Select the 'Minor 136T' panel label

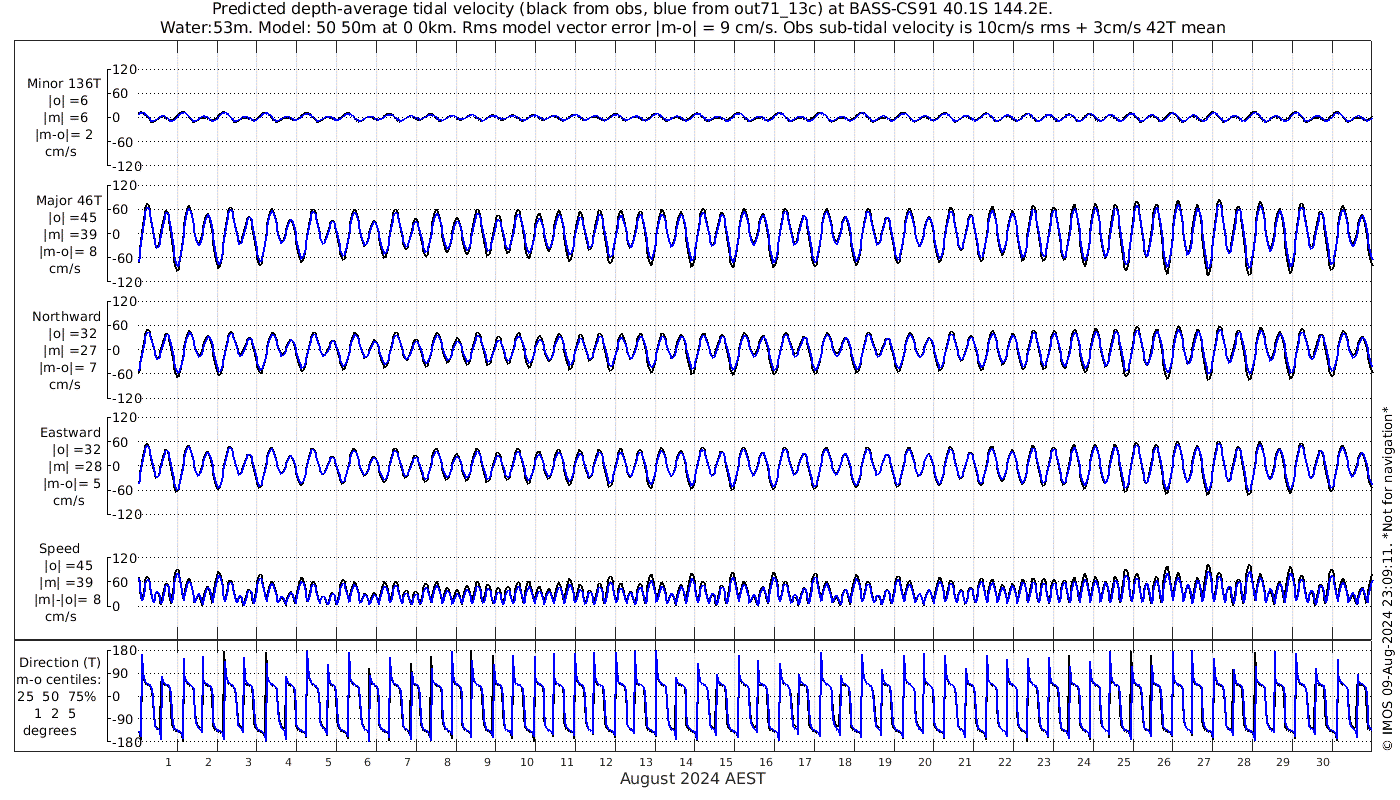coord(64,84)
